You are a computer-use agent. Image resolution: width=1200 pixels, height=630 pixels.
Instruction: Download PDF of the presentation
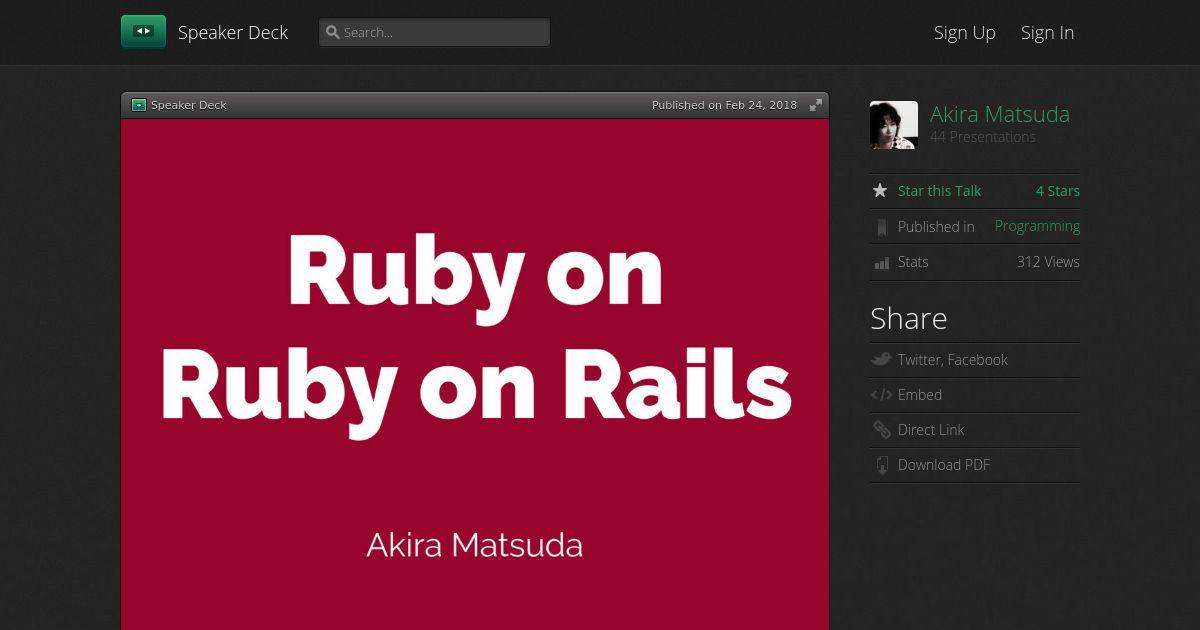point(944,465)
